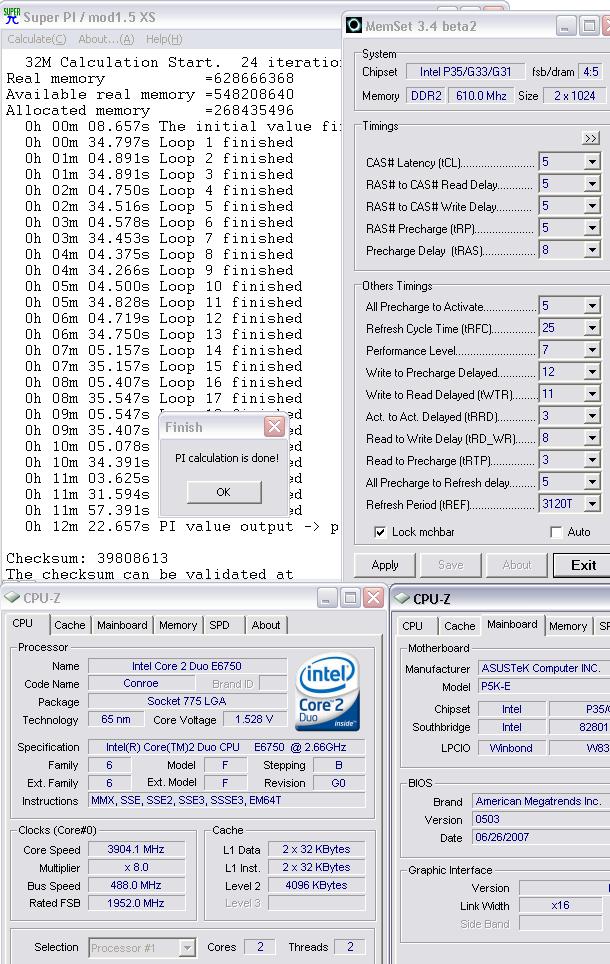Screen dimensions: 610x964
Task: Open the RAS# to CAS# Write Delay dropdown
Action: 592,206
